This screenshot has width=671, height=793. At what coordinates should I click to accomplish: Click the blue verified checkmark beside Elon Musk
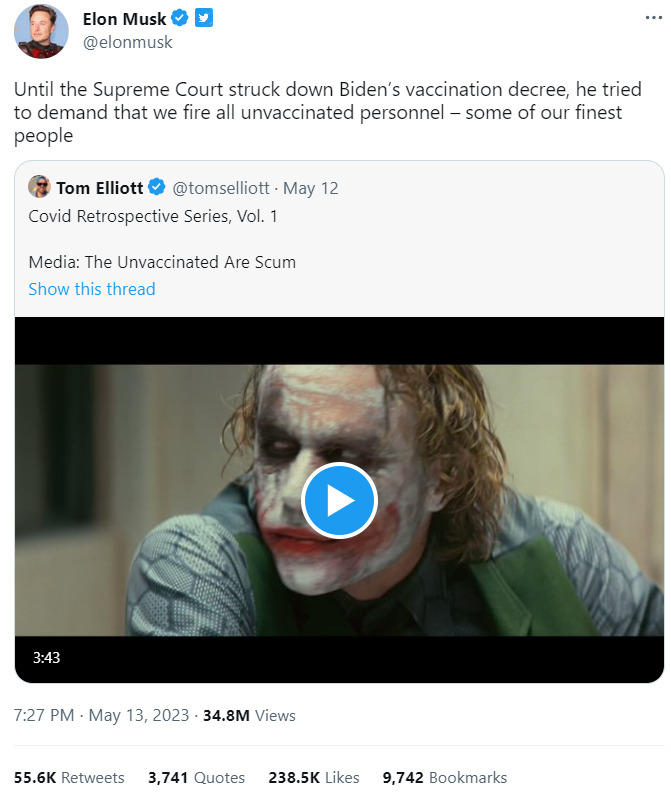click(x=181, y=19)
